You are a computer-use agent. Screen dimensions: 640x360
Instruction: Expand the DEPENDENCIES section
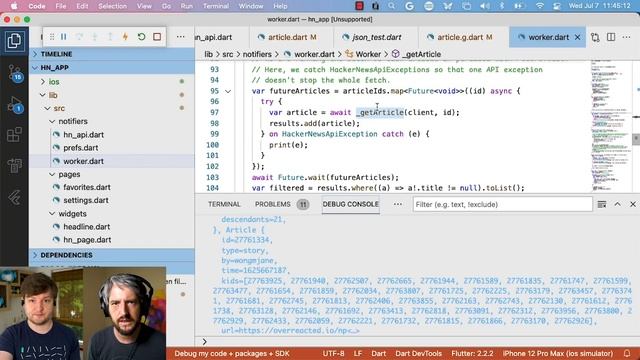(x=112, y=255)
